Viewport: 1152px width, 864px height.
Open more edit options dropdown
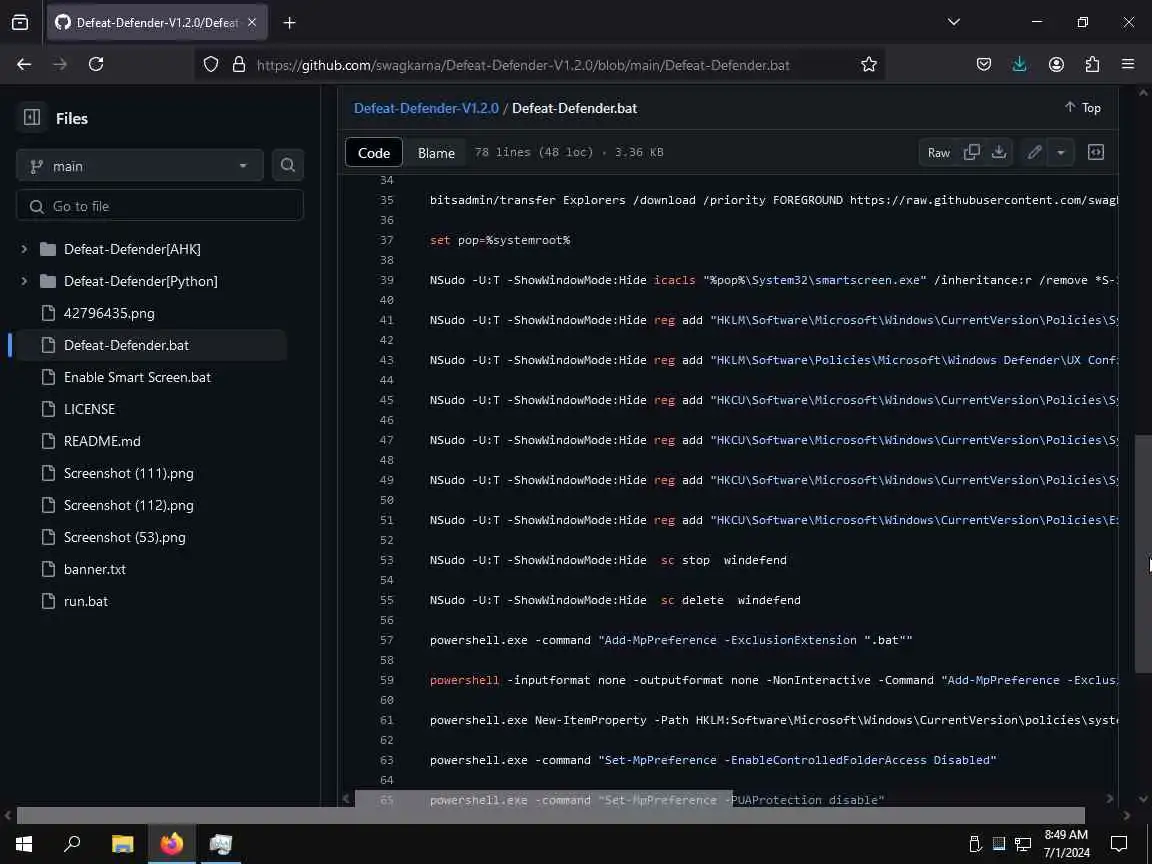[x=1060, y=152]
